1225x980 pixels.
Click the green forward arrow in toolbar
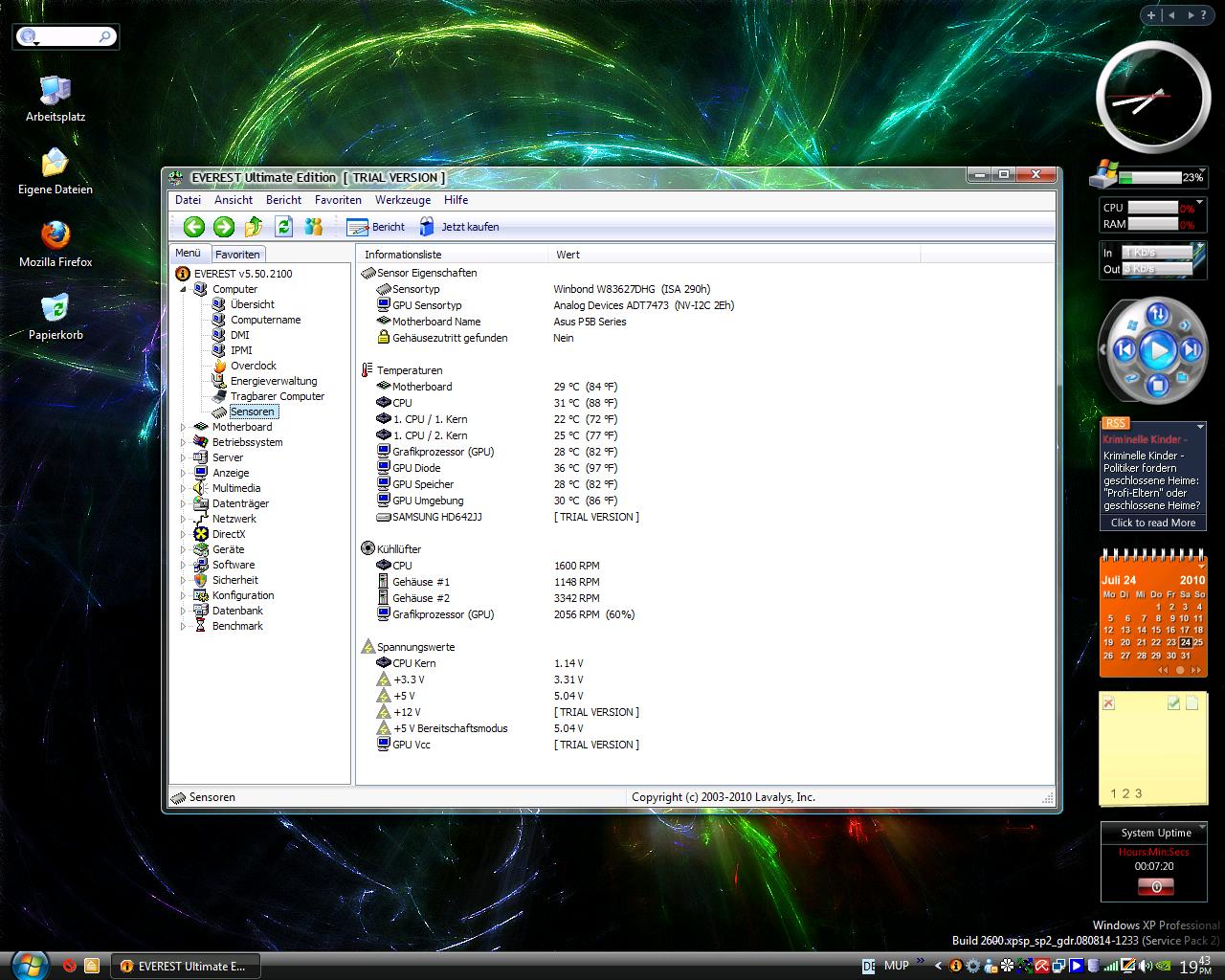coord(224,227)
